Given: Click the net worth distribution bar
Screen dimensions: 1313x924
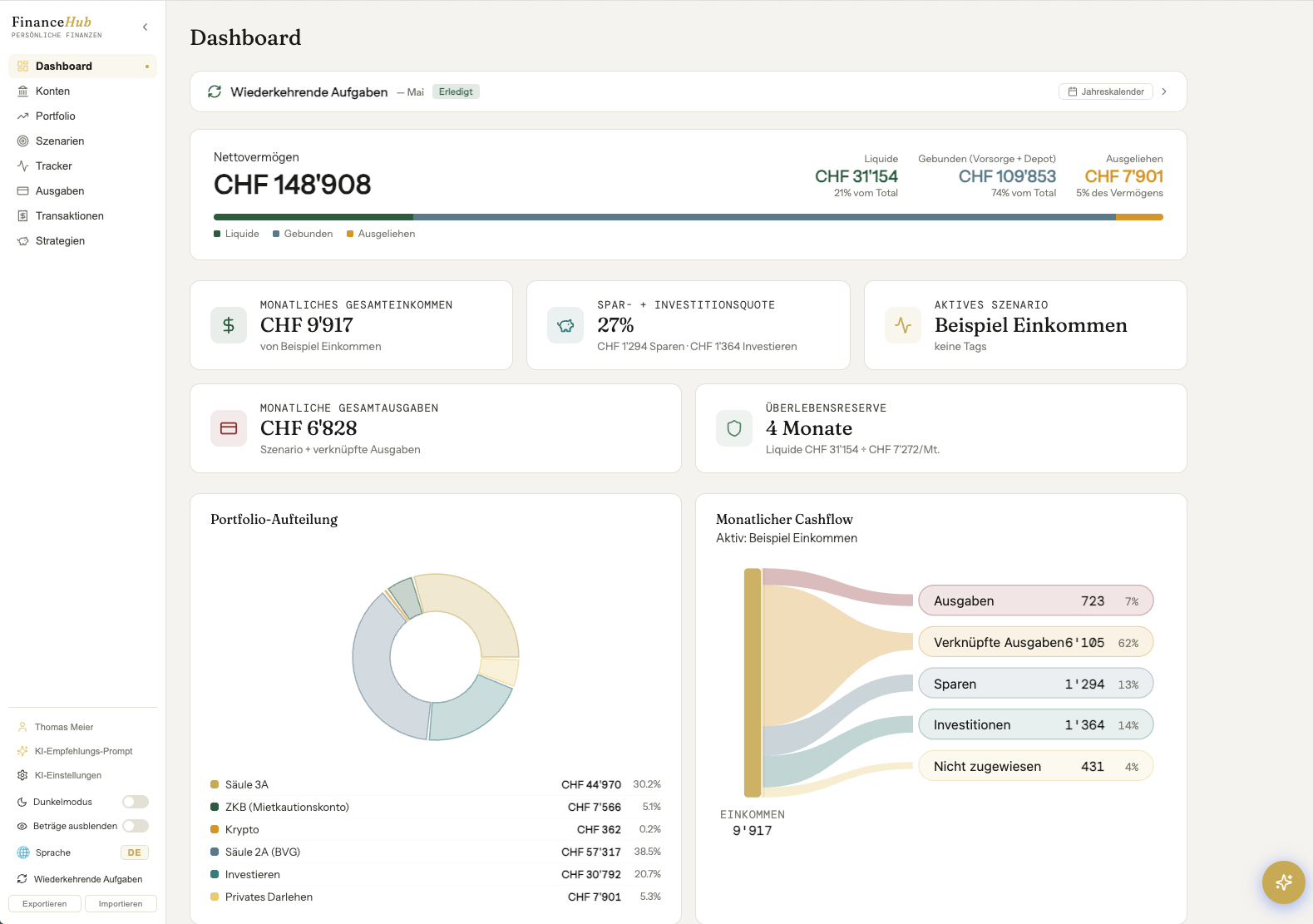Looking at the screenshot, I should (x=689, y=217).
